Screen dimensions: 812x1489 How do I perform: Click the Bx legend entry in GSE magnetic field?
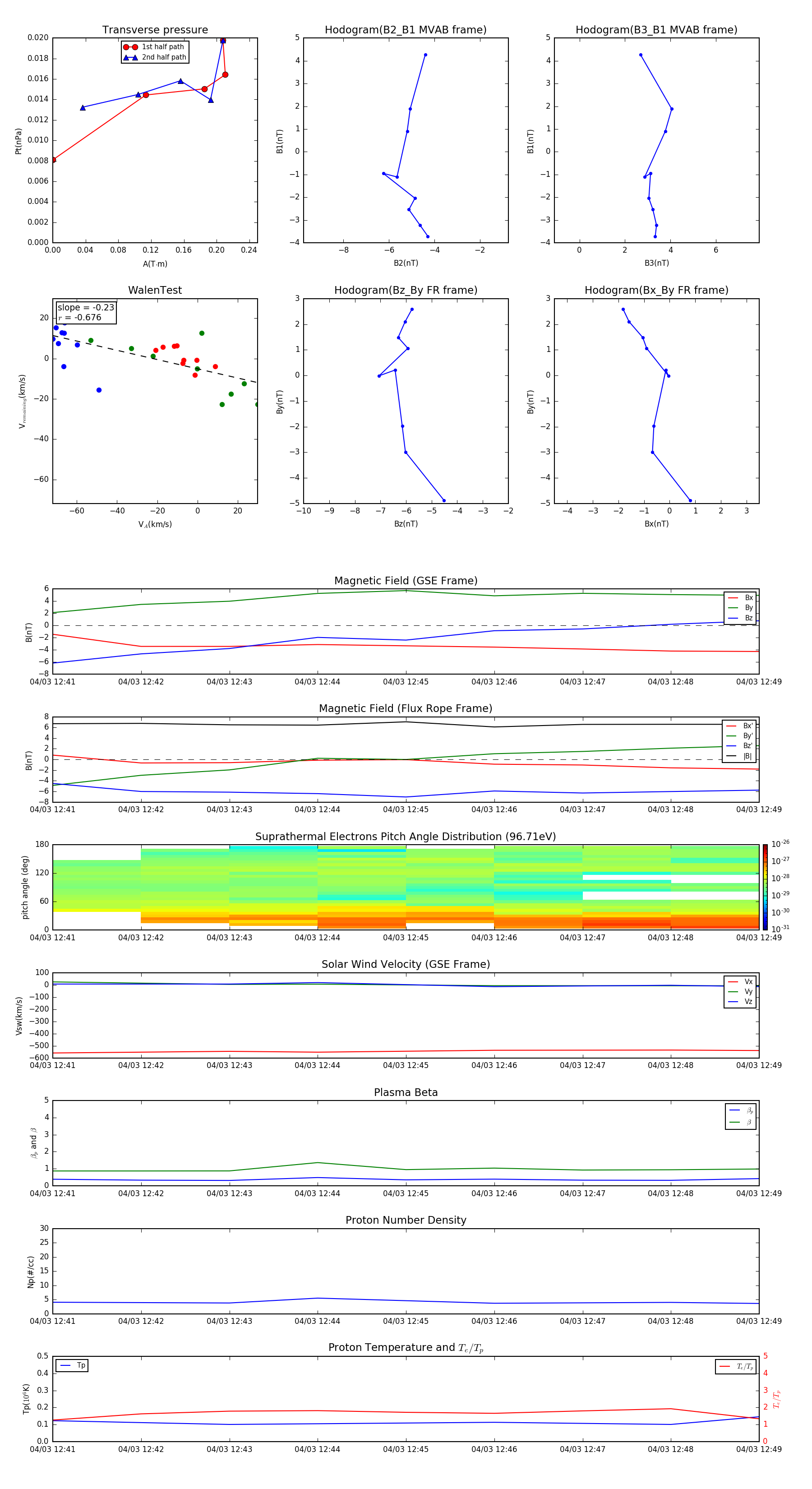740,598
